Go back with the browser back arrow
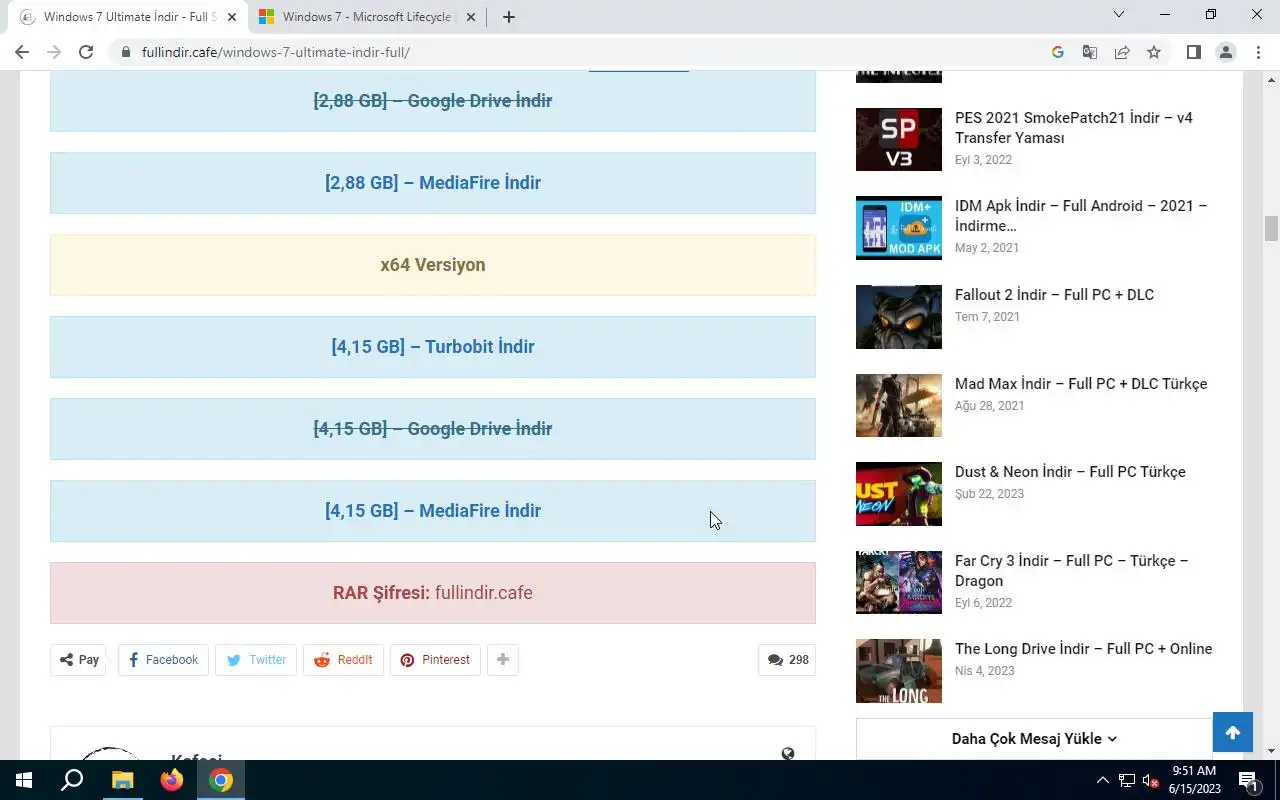The width and height of the screenshot is (1280, 800). tap(22, 52)
